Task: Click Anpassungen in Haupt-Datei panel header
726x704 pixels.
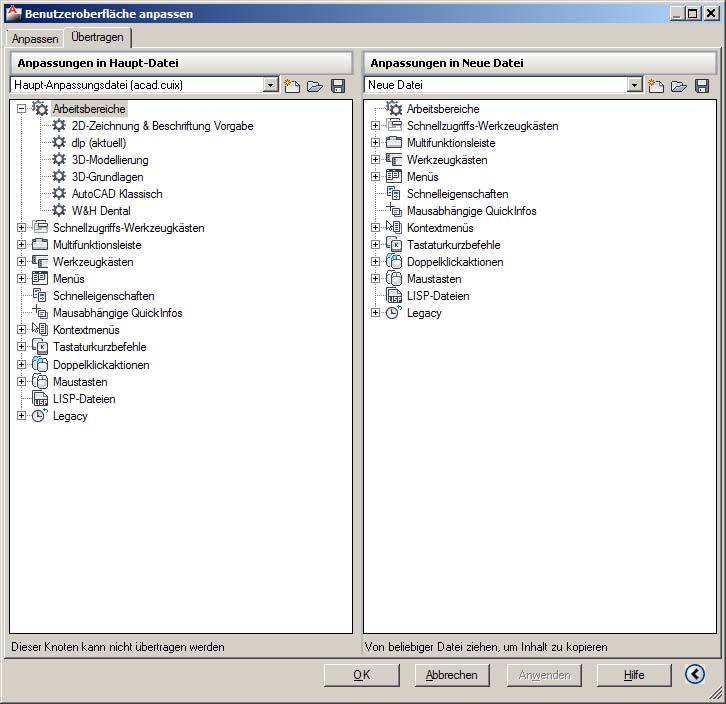Action: [181, 63]
